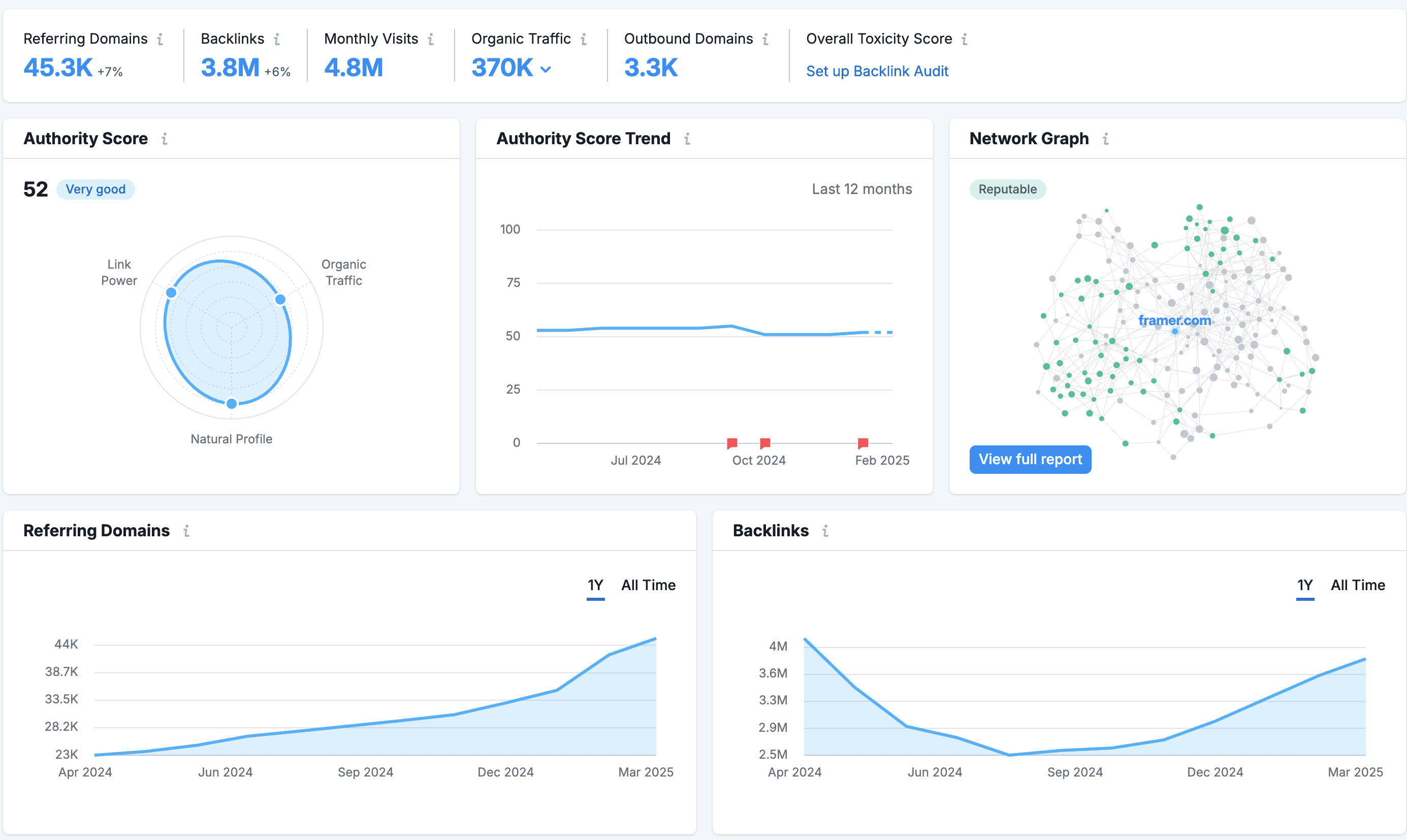
Task: Open info icon beside Monthly Visits
Action: [431, 39]
